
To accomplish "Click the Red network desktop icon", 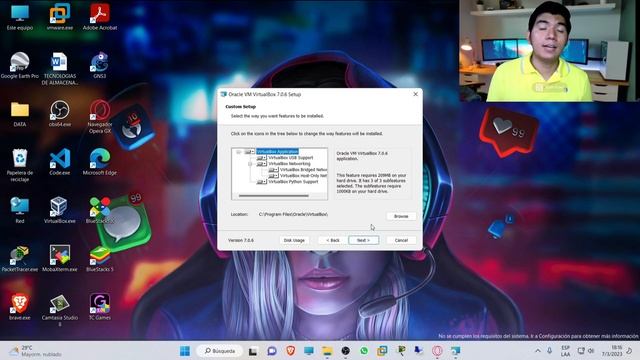I will [x=20, y=211].
